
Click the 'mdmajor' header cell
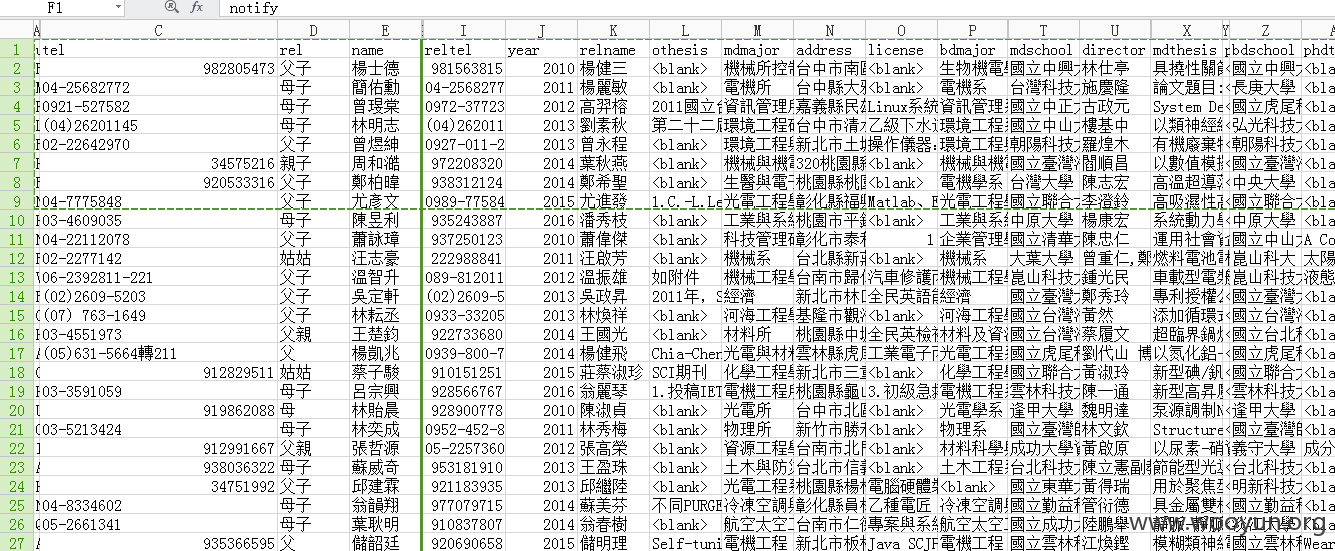coord(757,49)
